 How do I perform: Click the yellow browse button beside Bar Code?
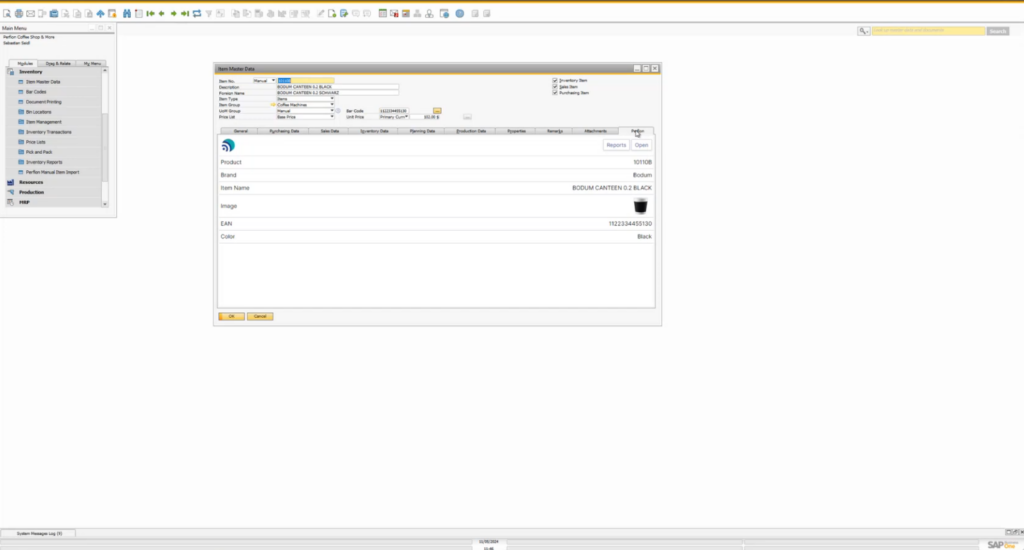pos(437,111)
